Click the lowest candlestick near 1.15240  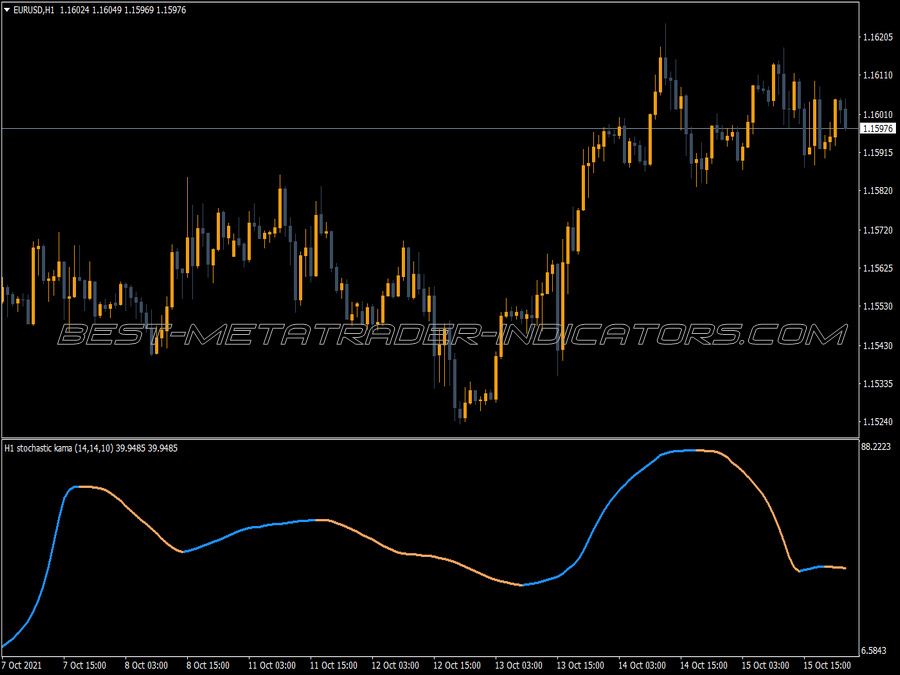point(460,412)
